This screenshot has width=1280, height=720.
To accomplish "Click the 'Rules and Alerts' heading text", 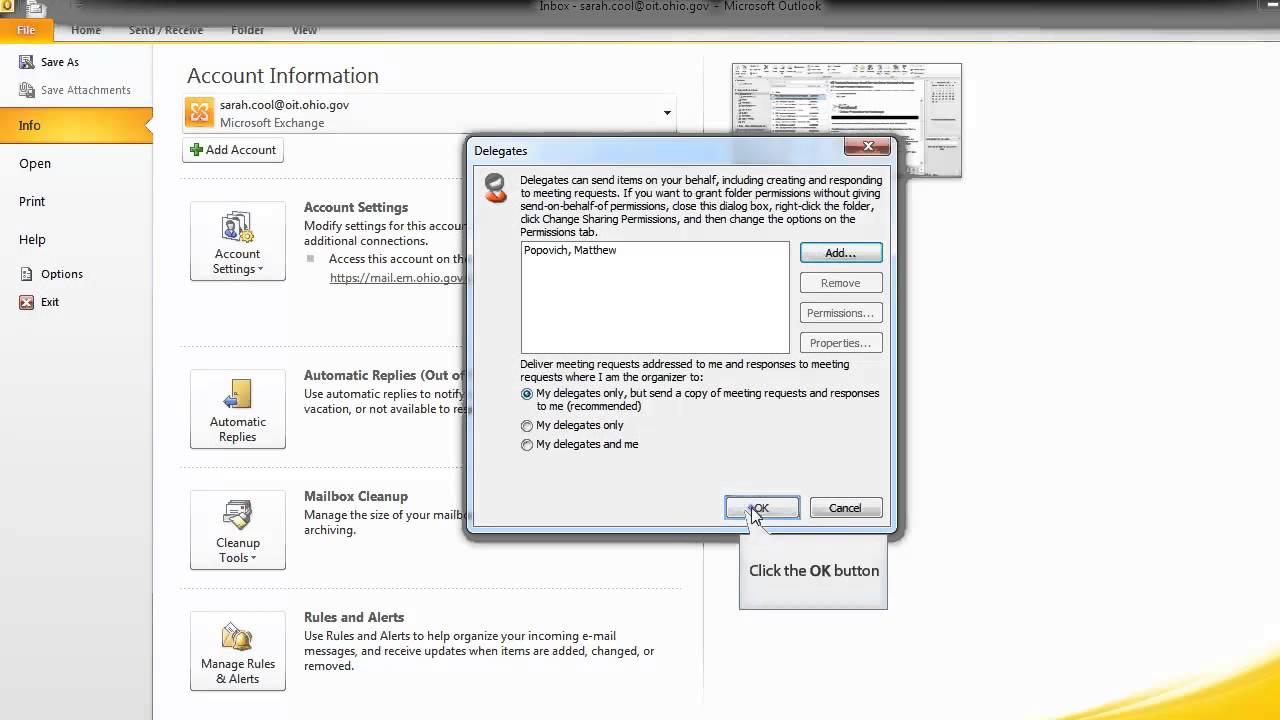I will coord(354,617).
